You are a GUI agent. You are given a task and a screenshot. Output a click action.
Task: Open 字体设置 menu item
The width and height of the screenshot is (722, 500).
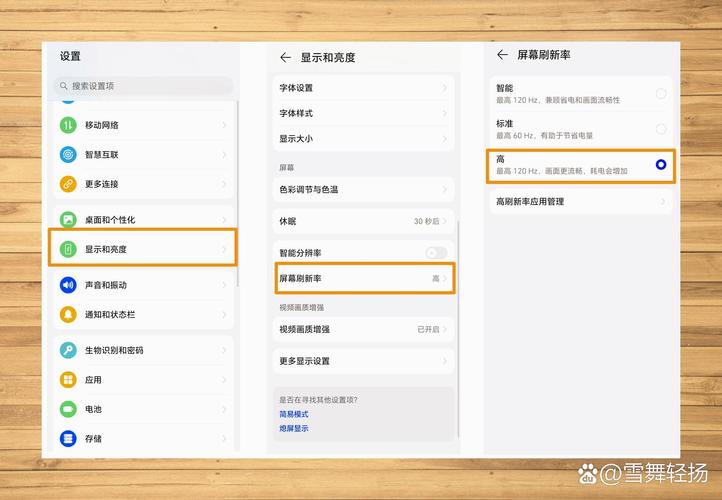pos(362,88)
